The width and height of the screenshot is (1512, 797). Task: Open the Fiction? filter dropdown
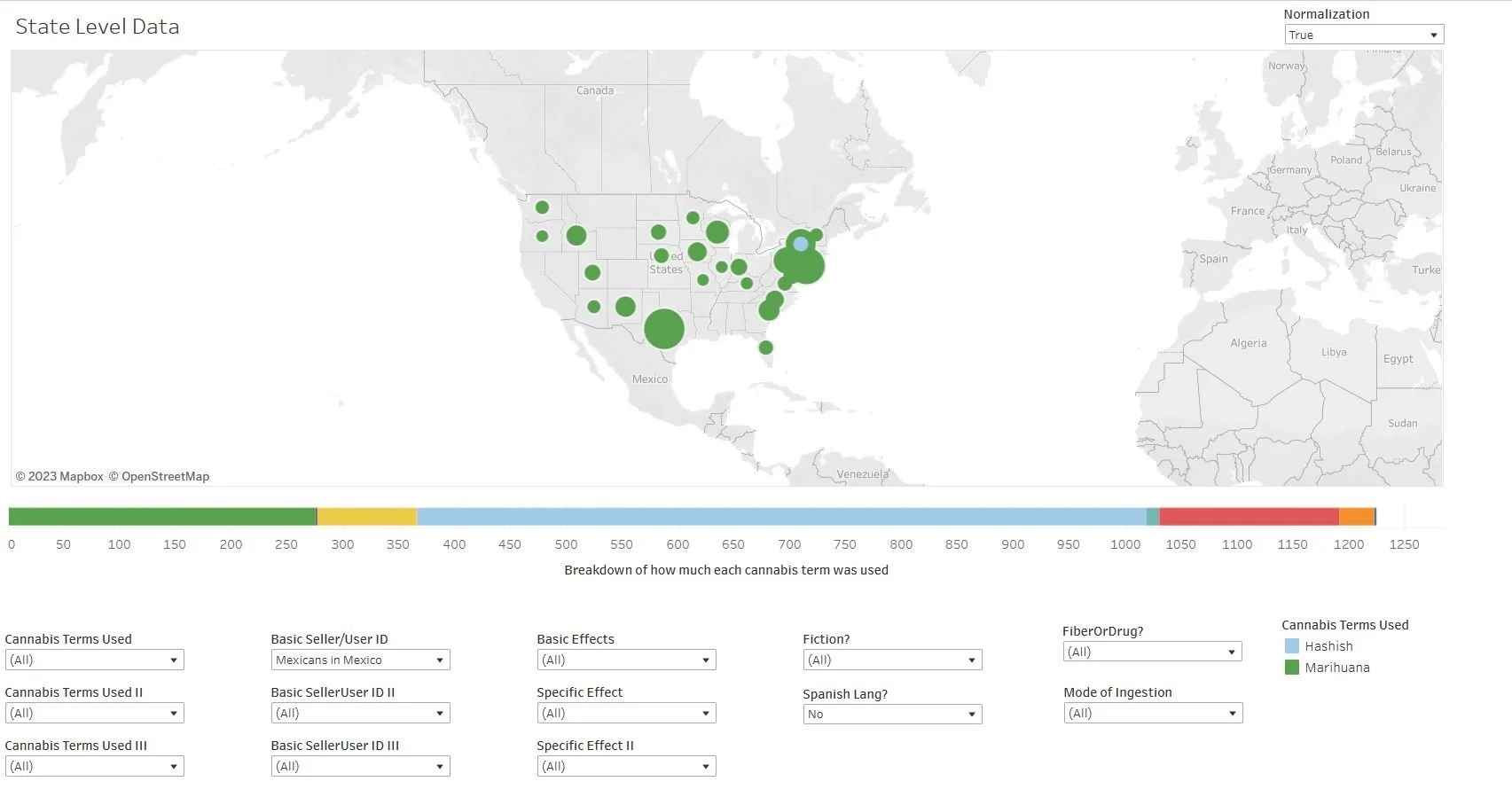pos(893,660)
